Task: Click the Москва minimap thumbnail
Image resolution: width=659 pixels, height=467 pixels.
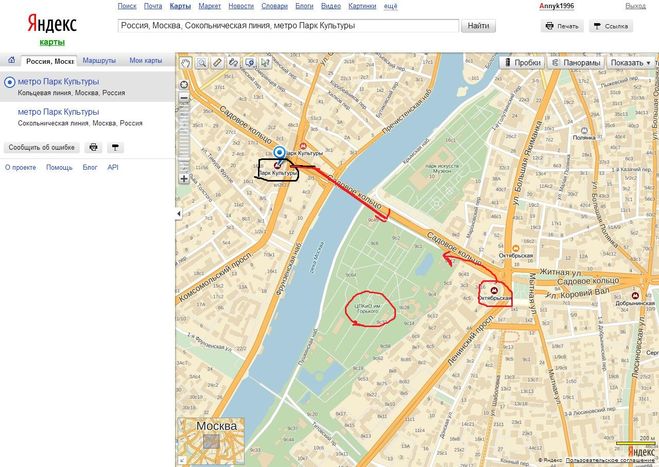Action: point(211,441)
